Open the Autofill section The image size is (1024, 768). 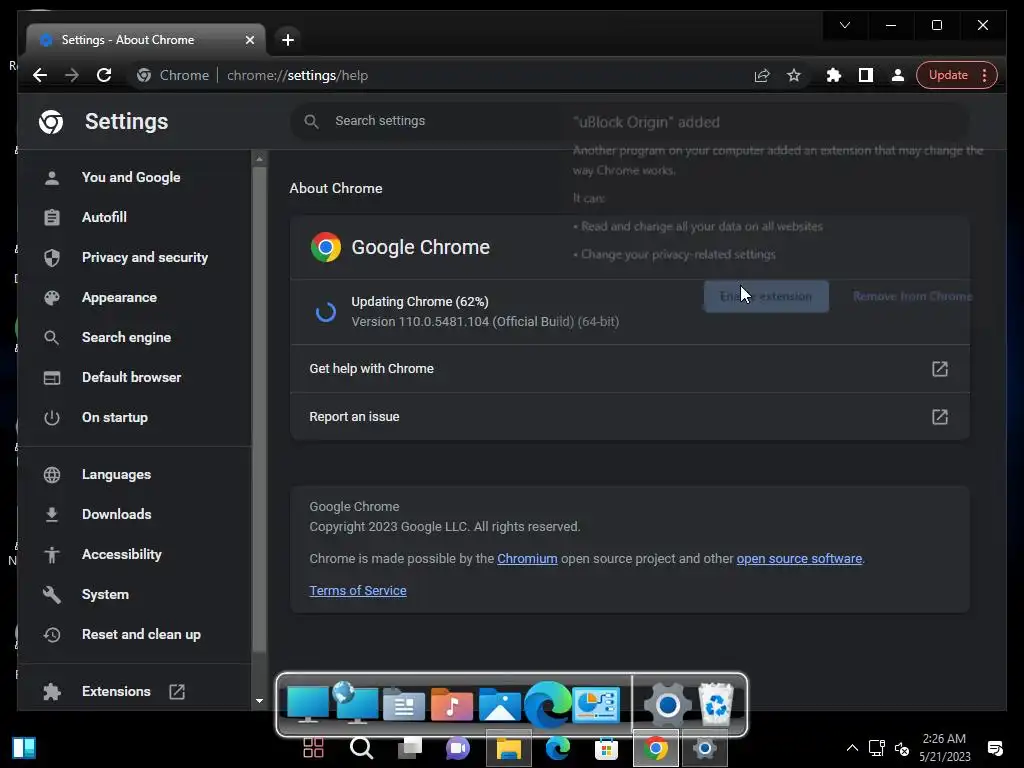tap(104, 217)
